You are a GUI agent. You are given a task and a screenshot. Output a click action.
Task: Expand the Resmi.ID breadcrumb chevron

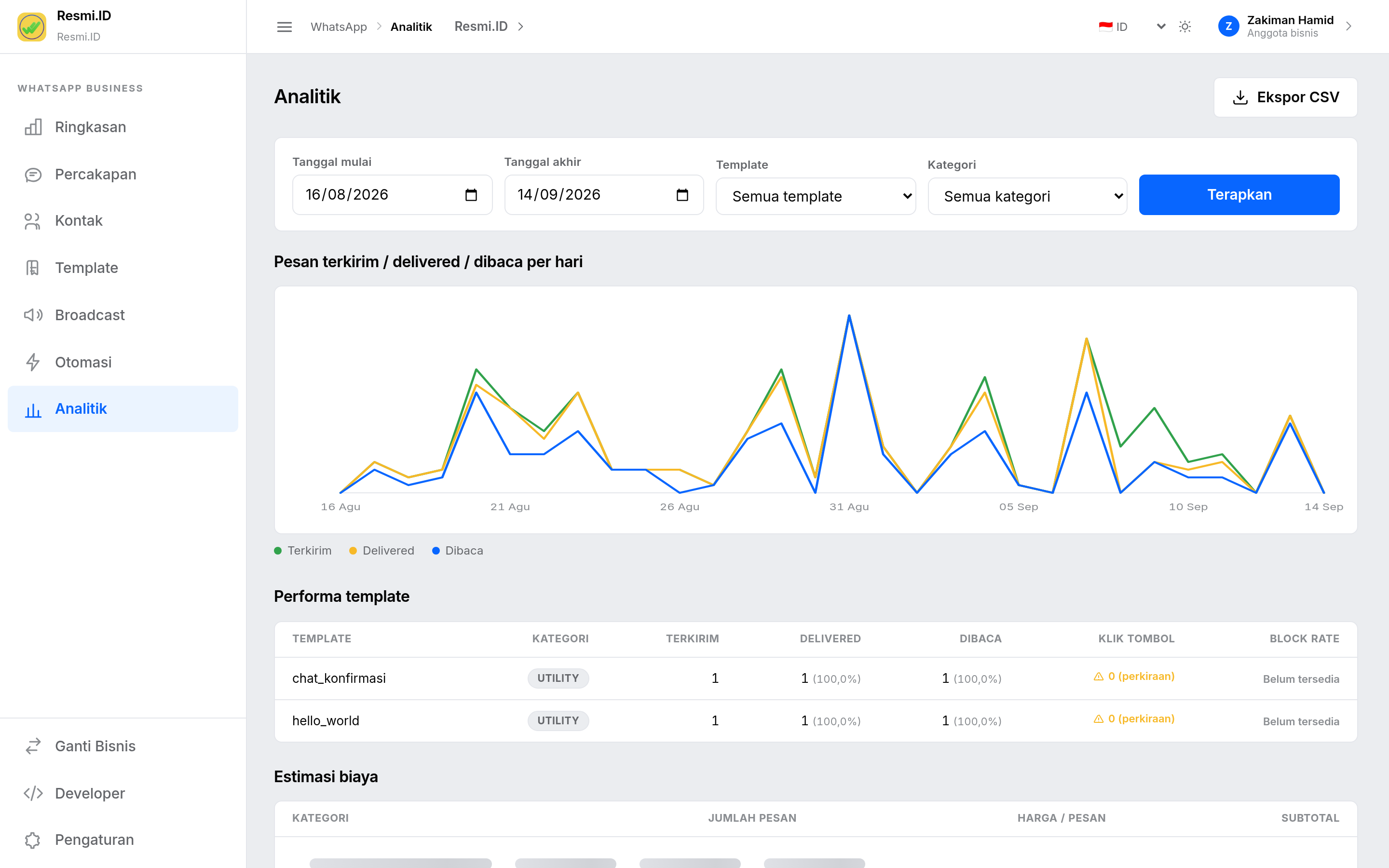pos(521,27)
